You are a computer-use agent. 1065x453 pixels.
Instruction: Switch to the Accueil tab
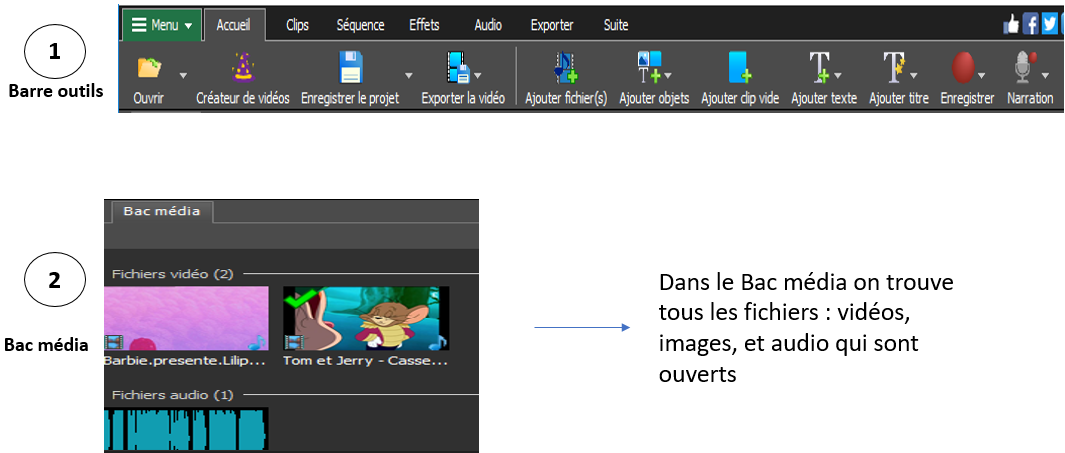point(234,25)
